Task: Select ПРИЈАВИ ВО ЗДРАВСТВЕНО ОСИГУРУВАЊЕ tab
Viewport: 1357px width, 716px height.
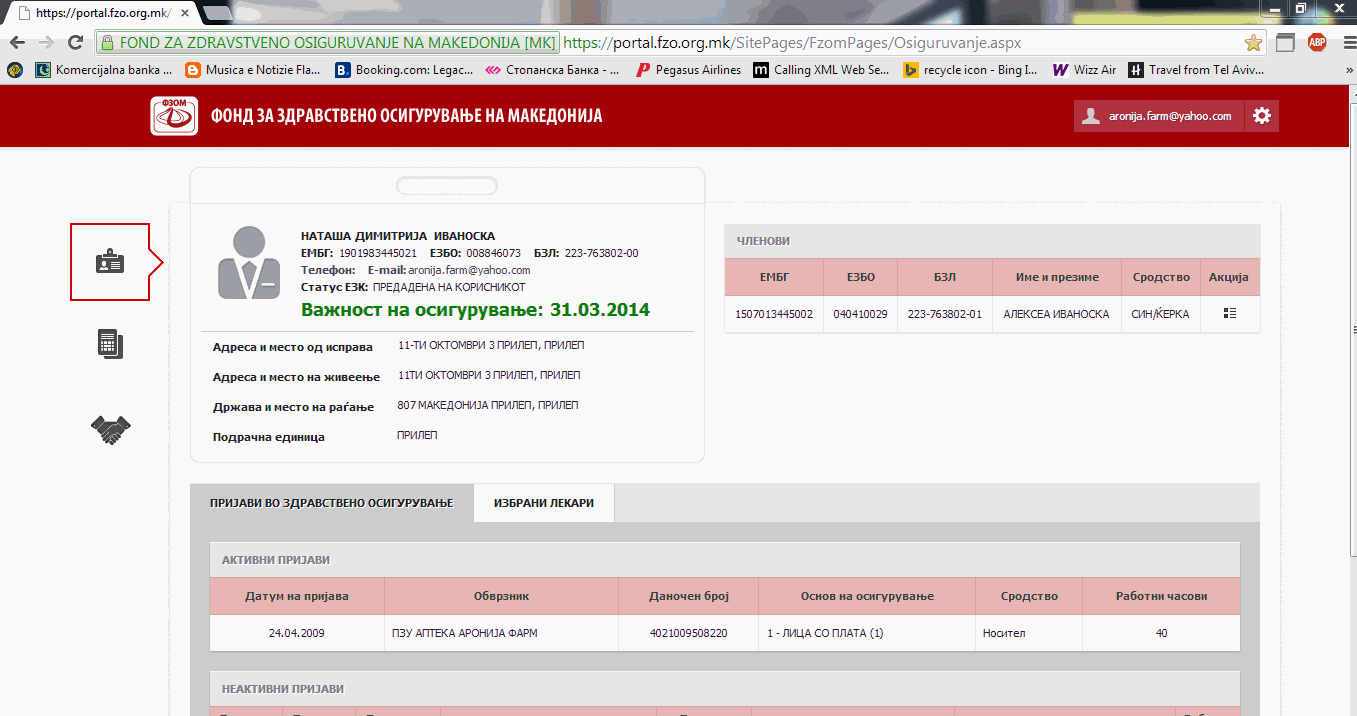Action: (332, 503)
